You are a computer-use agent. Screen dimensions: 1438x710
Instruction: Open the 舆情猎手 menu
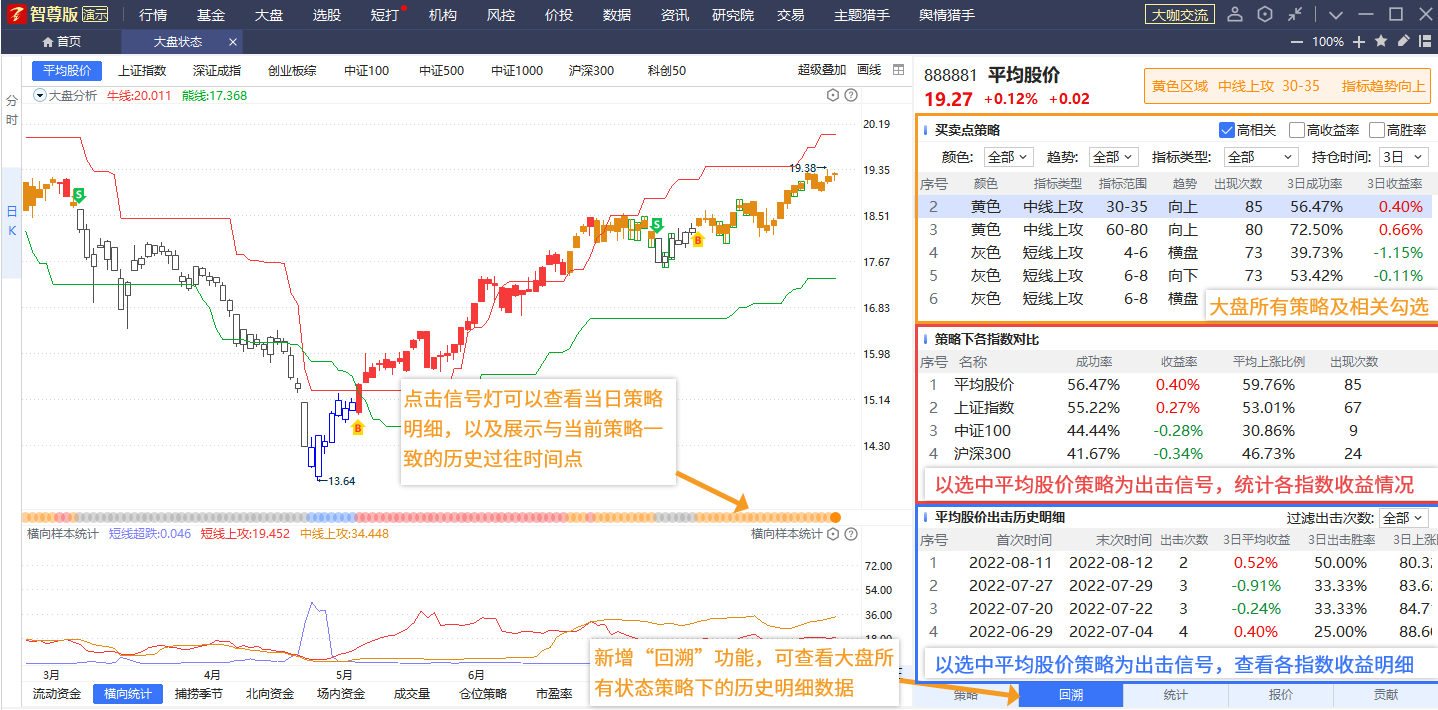947,15
